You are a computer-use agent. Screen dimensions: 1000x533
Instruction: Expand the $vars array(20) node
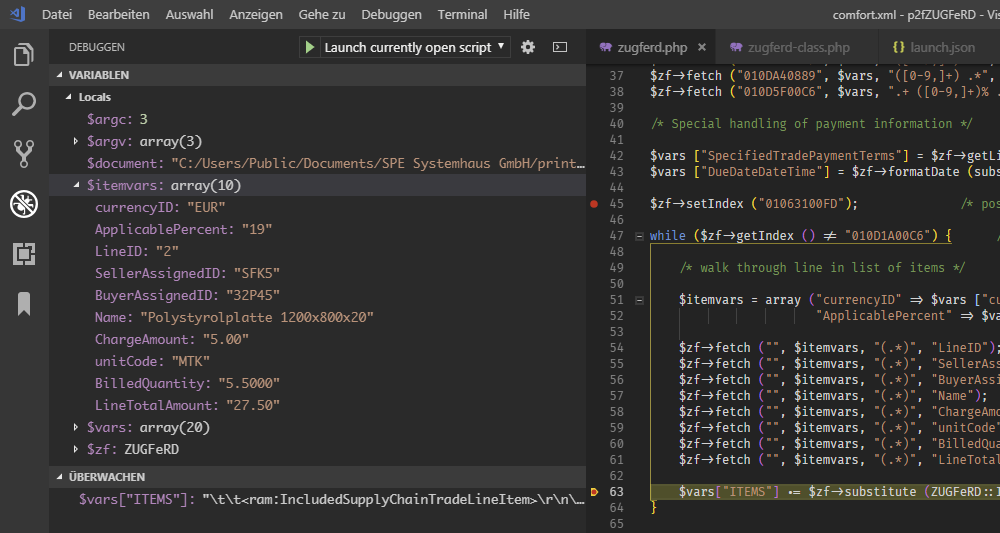(77, 428)
